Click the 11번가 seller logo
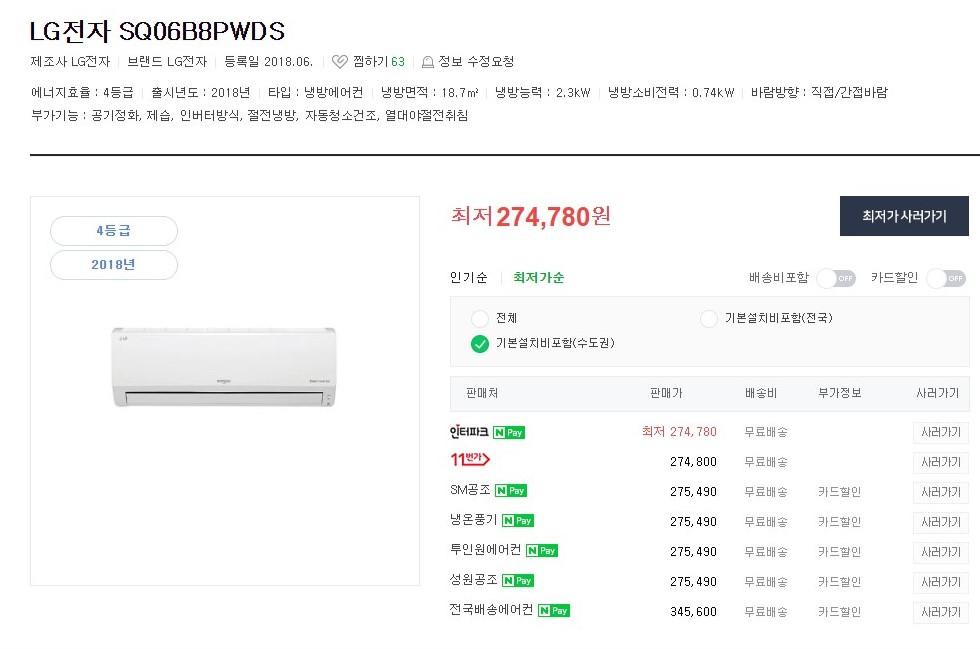This screenshot has height=649, width=980. tap(469, 460)
